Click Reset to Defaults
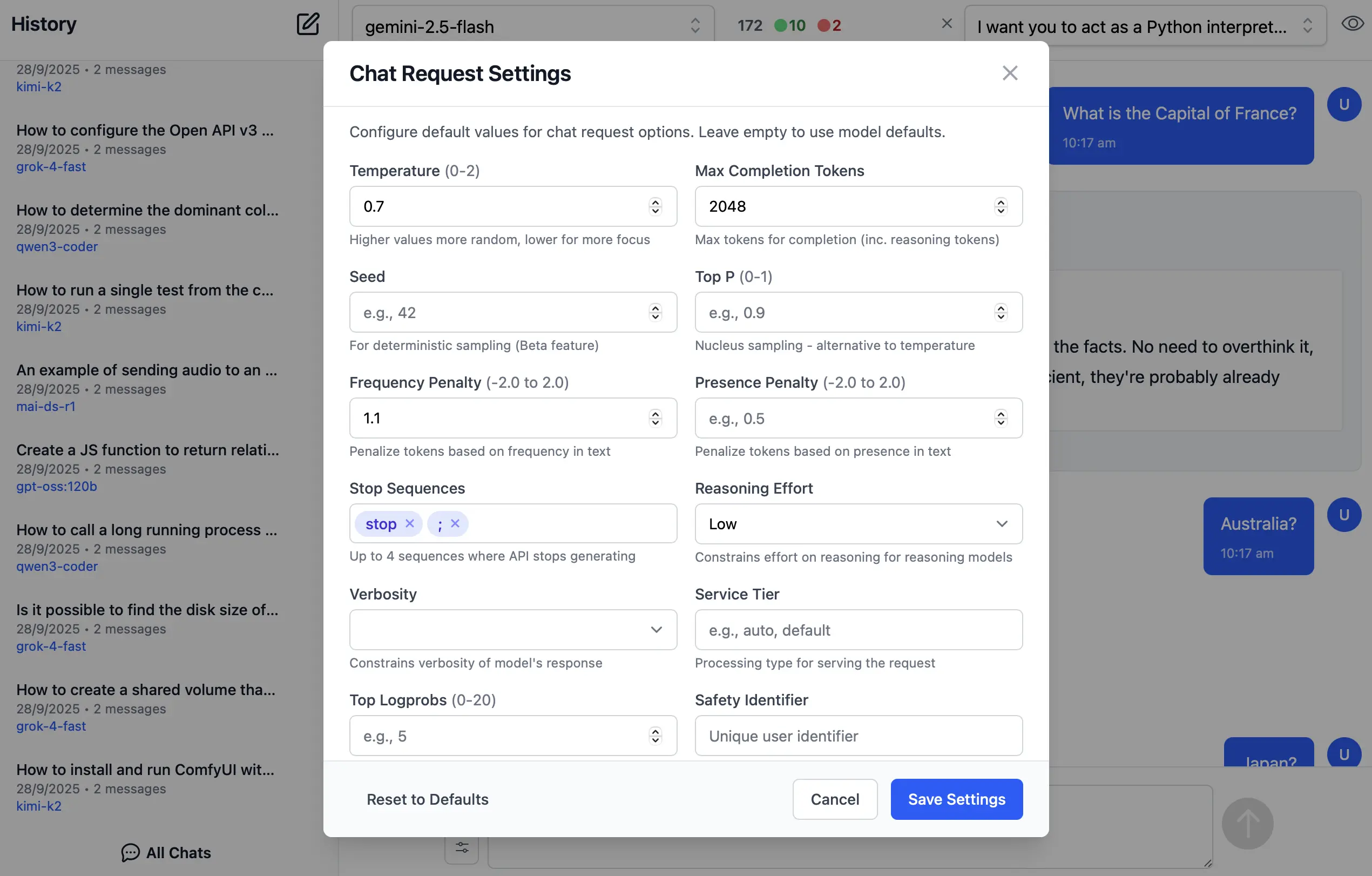The height and width of the screenshot is (876, 1372). click(427, 799)
